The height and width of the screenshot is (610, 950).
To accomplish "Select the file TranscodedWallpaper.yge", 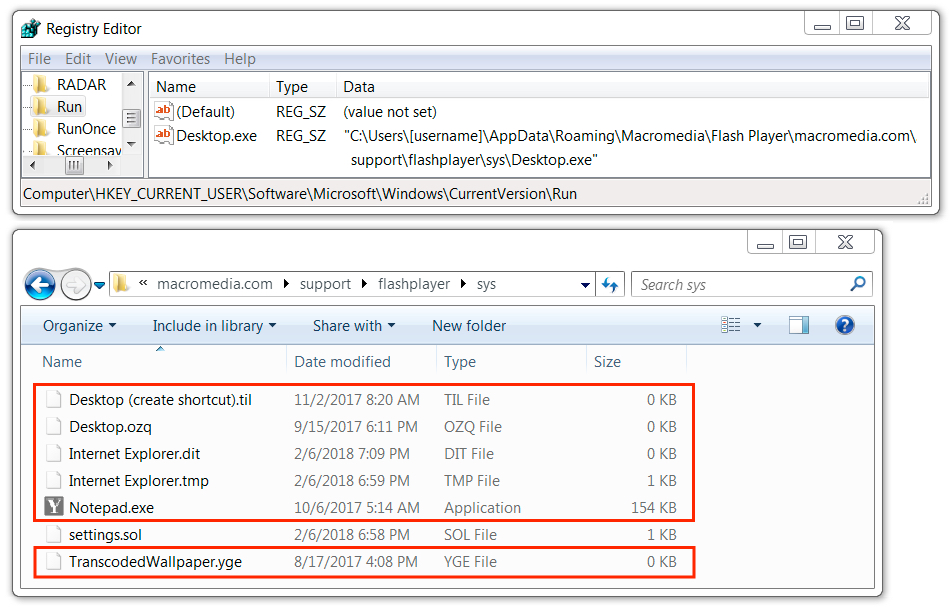I will tap(155, 562).
